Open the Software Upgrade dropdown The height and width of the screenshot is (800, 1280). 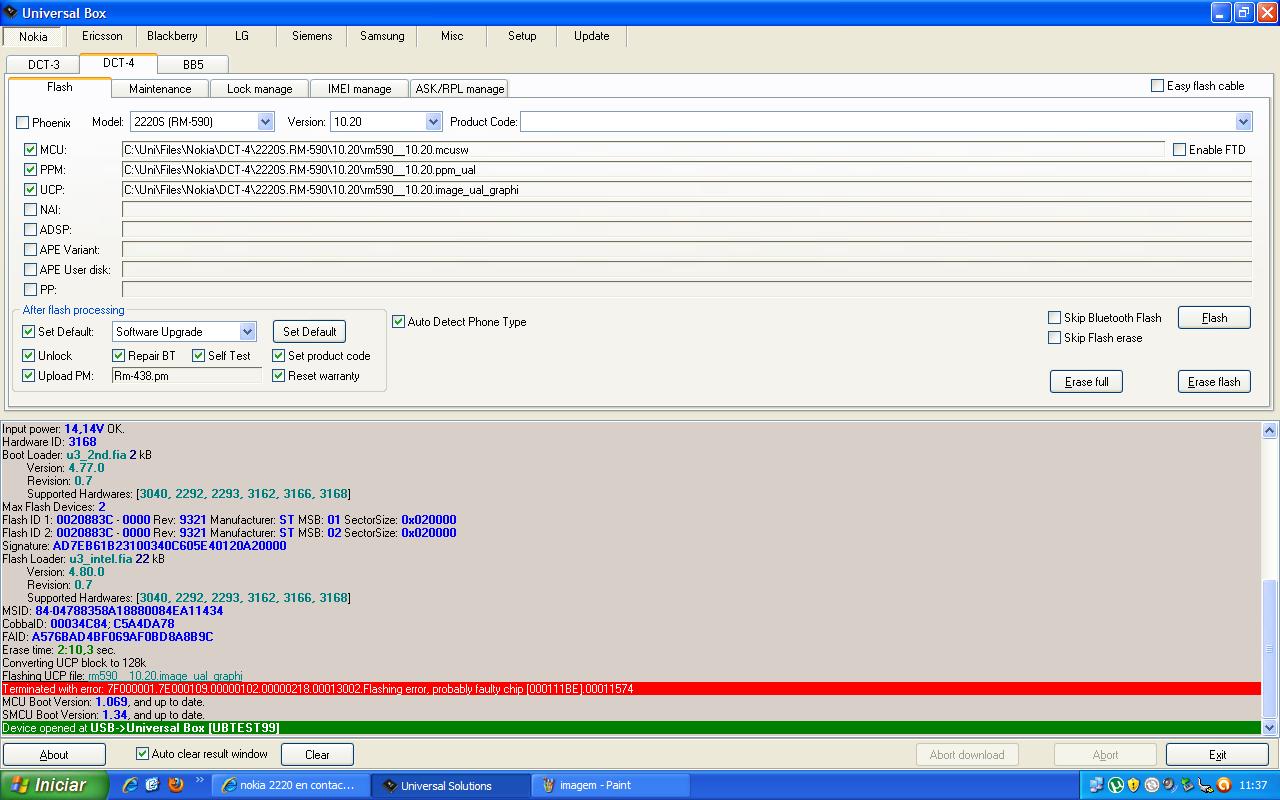click(x=184, y=332)
